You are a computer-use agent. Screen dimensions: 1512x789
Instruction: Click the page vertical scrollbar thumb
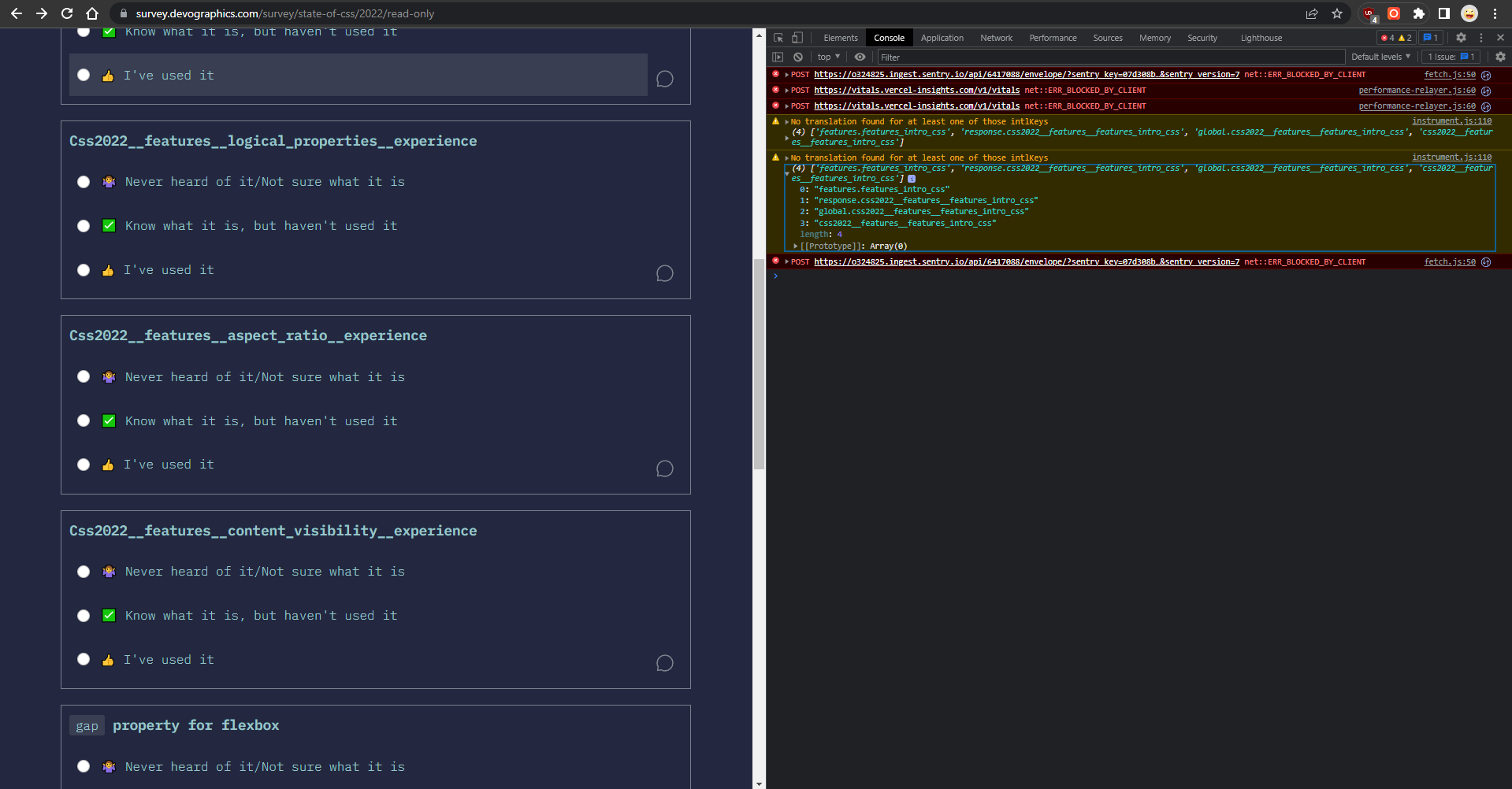coord(759,364)
